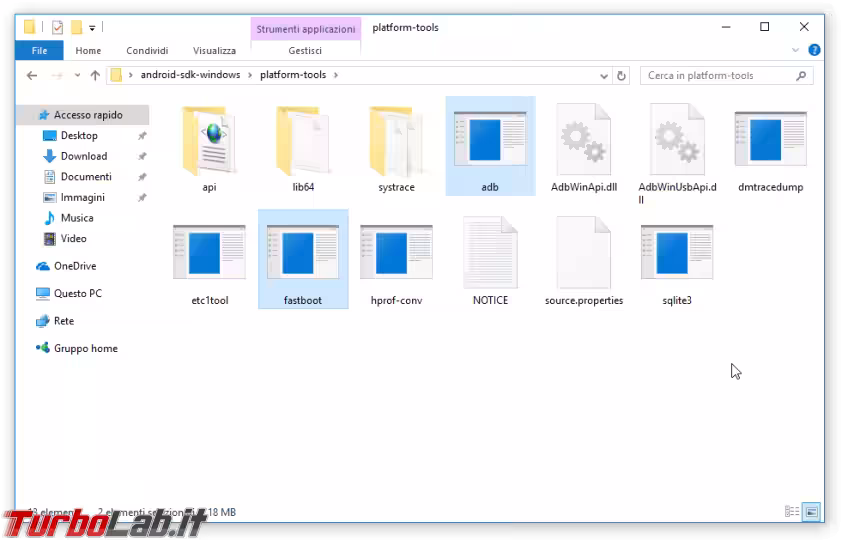The height and width of the screenshot is (540, 842).
Task: Open the Gestisci ribbon tab
Action: (x=305, y=50)
